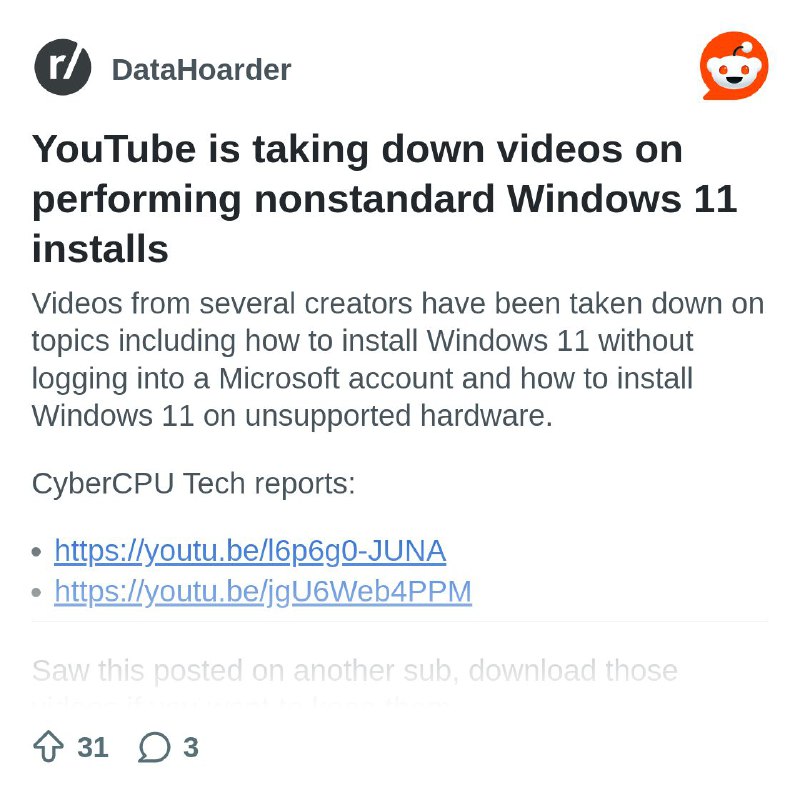Click the DataHoarder subreddit name
800x800 pixels.
coord(200,69)
